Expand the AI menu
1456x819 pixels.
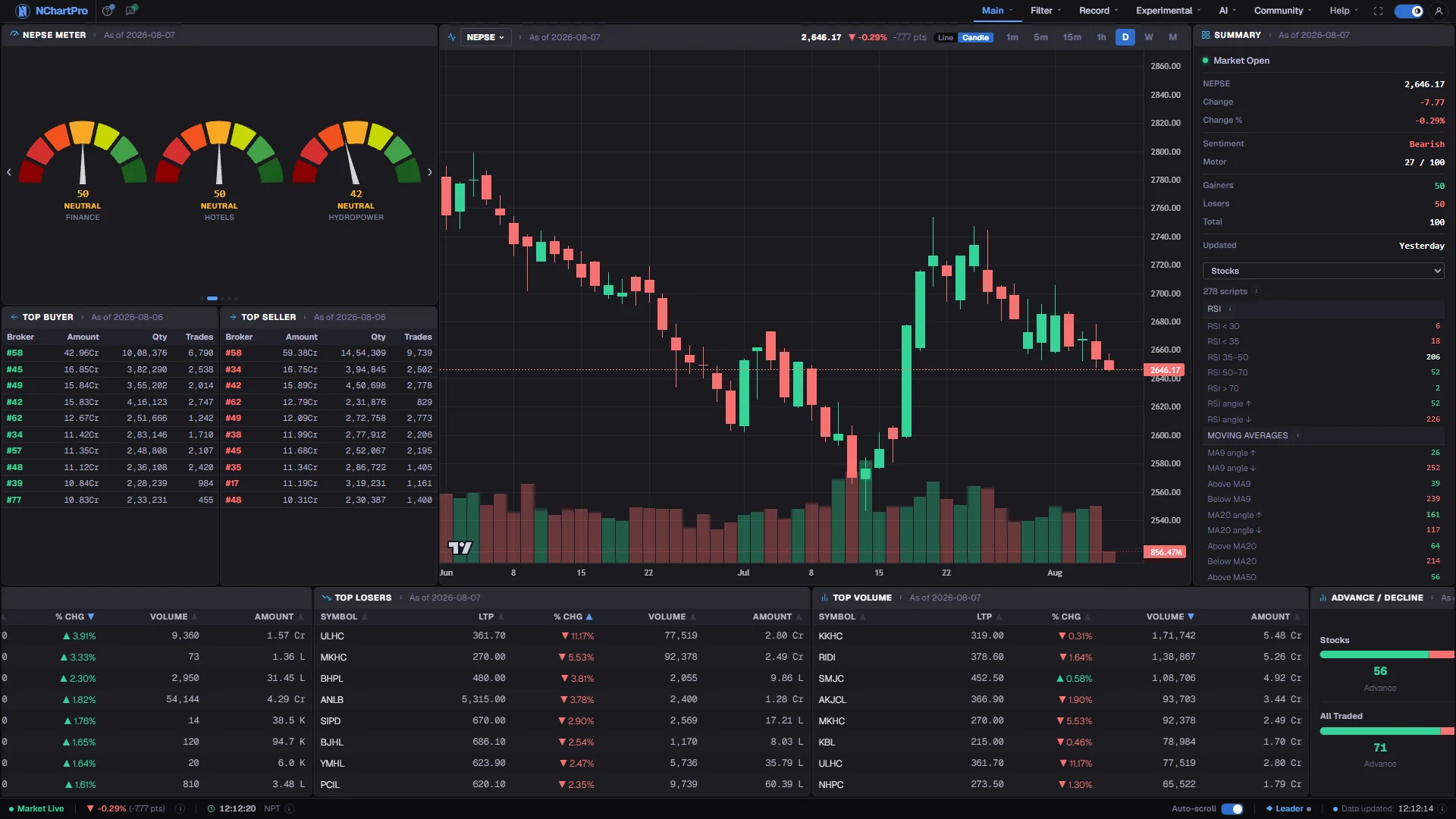tap(1227, 11)
